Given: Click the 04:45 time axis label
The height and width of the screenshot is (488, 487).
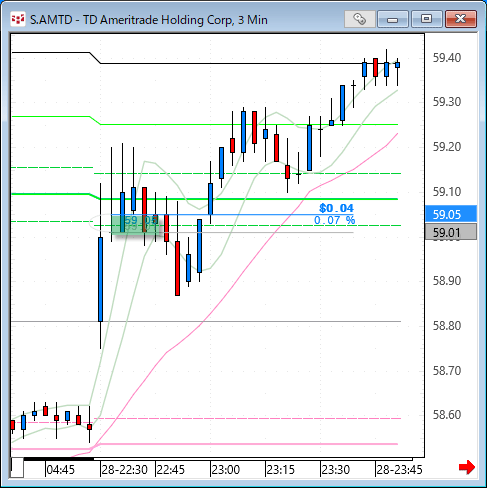Looking at the screenshot, I should coord(60,470).
